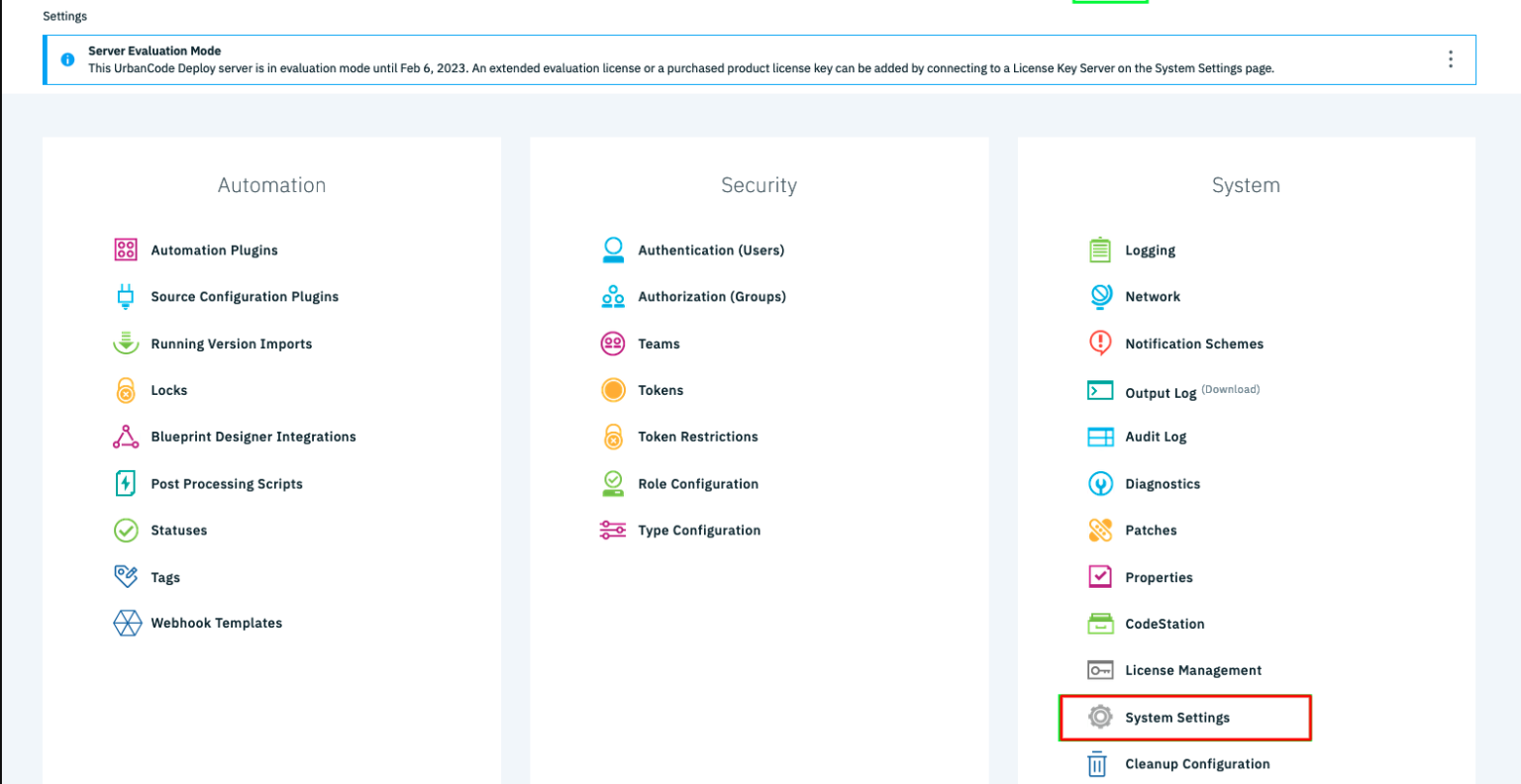This screenshot has height=784, width=1521.
Task: Open License Management
Action: point(1193,670)
